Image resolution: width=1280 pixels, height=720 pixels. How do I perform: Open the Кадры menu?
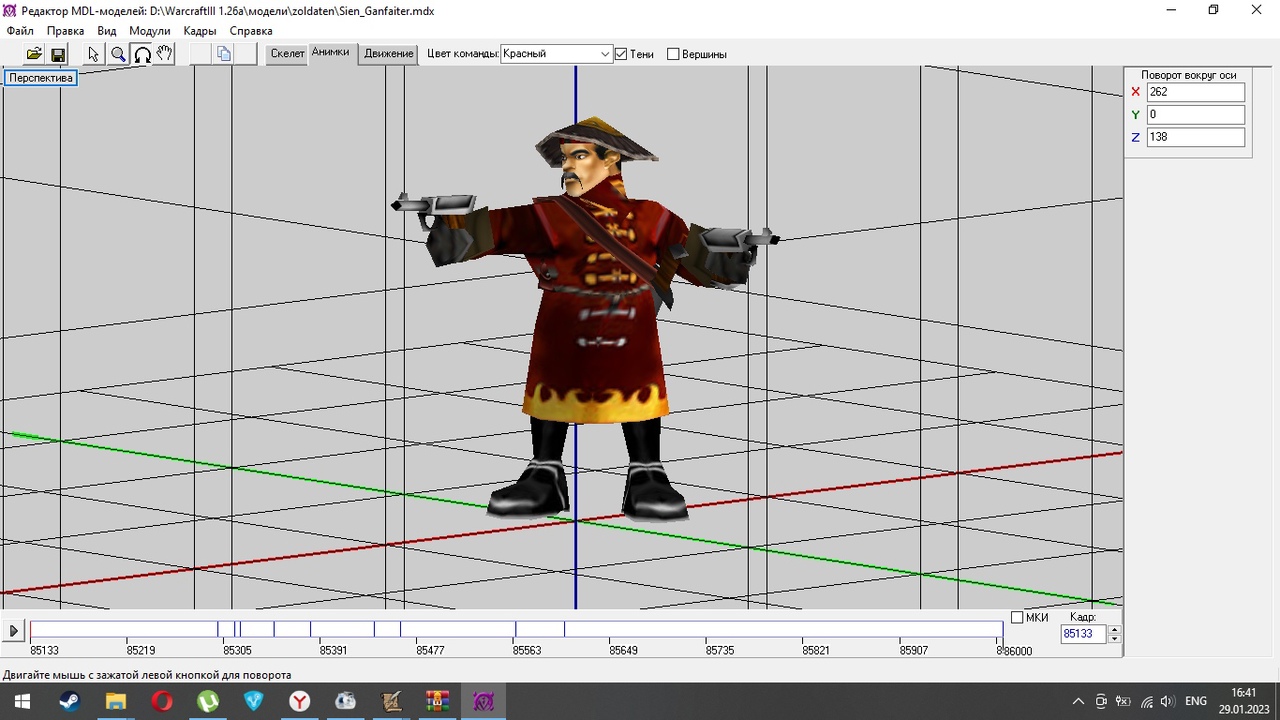(200, 31)
